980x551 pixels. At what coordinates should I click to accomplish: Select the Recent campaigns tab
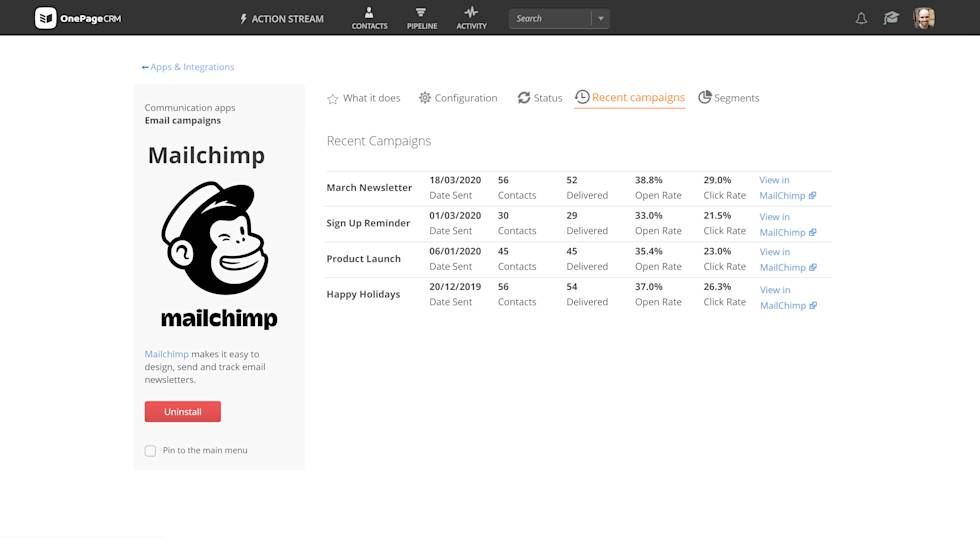[630, 97]
